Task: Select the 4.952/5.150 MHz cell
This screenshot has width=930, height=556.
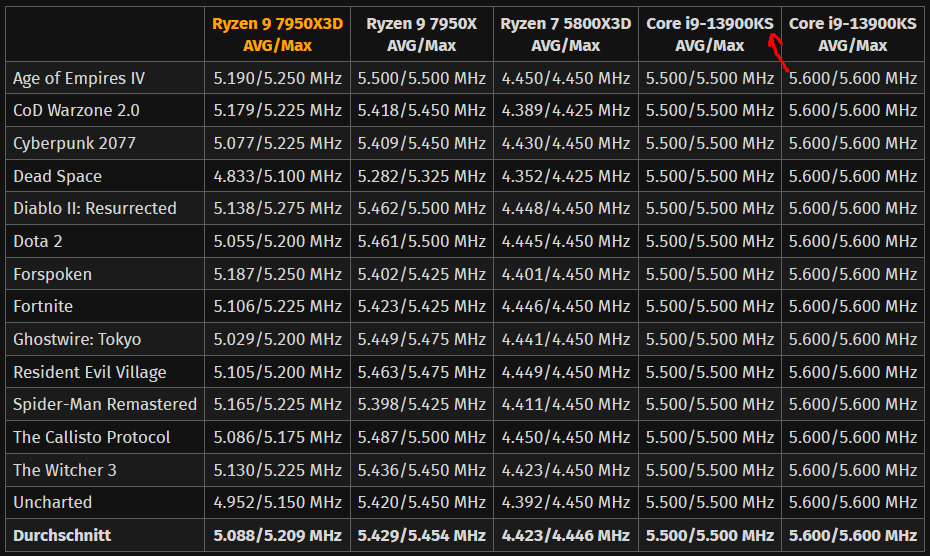Action: click(x=278, y=502)
